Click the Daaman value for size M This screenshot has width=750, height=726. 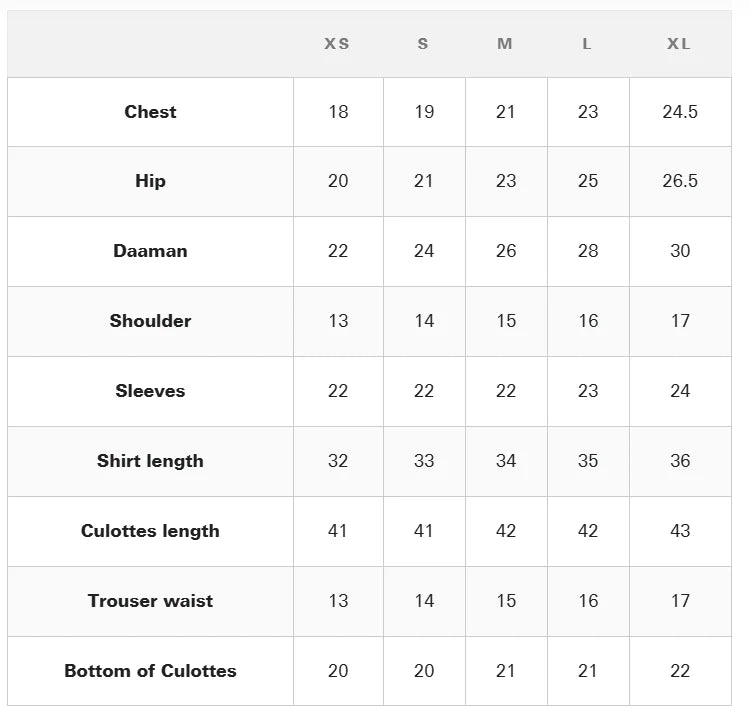coord(506,251)
